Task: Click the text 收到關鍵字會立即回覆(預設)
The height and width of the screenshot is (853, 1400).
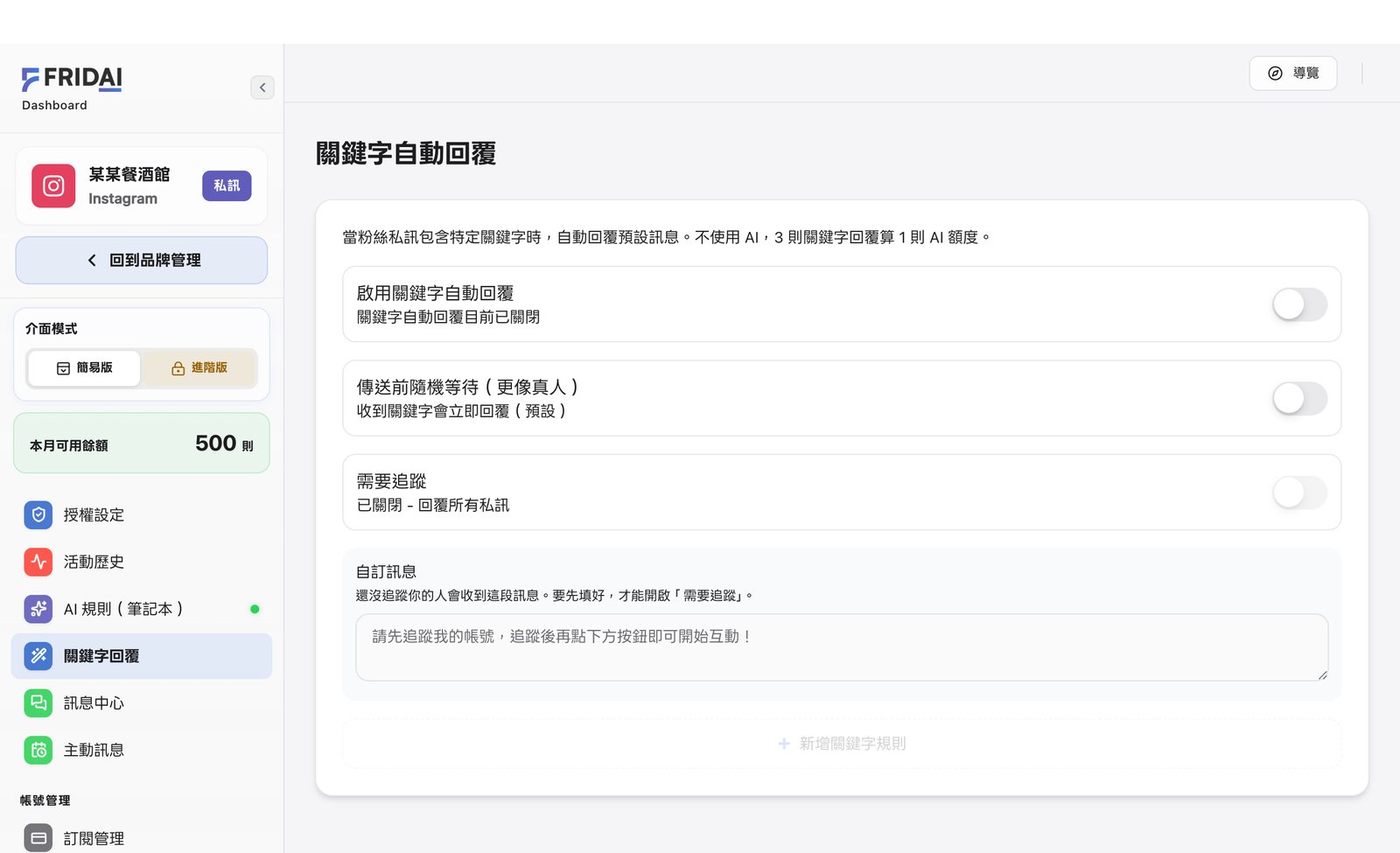Action: pyautogui.click(x=461, y=410)
